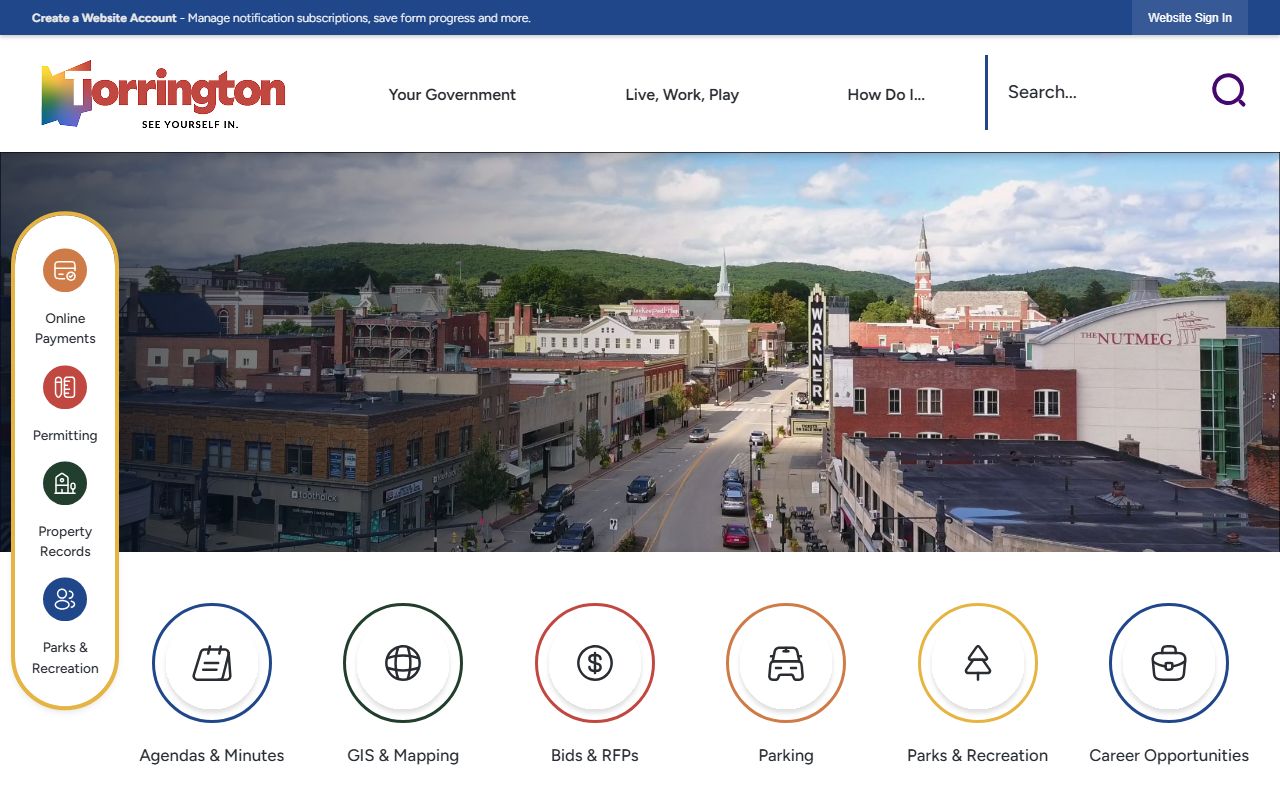
Task: Click the tree icon for Parks & Recreation
Action: point(978,663)
